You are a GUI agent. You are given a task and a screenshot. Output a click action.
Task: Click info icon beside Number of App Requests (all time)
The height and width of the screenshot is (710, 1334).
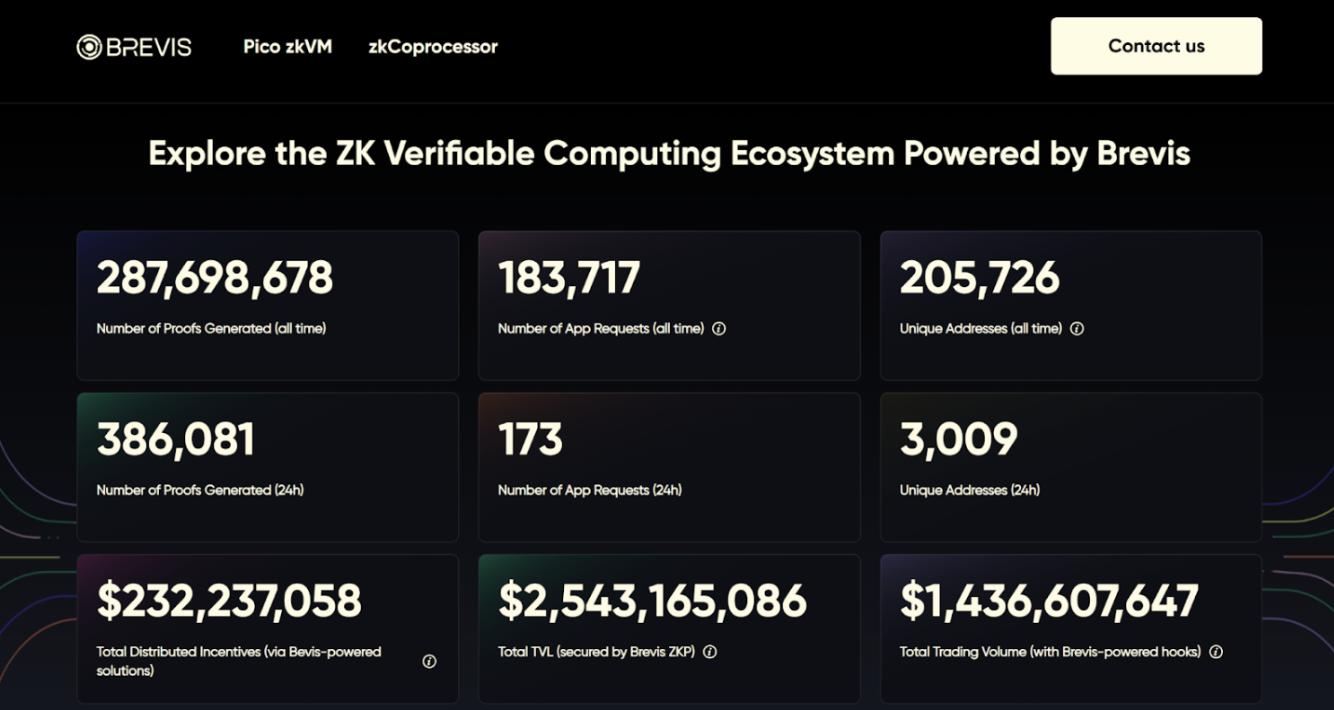[719, 328]
